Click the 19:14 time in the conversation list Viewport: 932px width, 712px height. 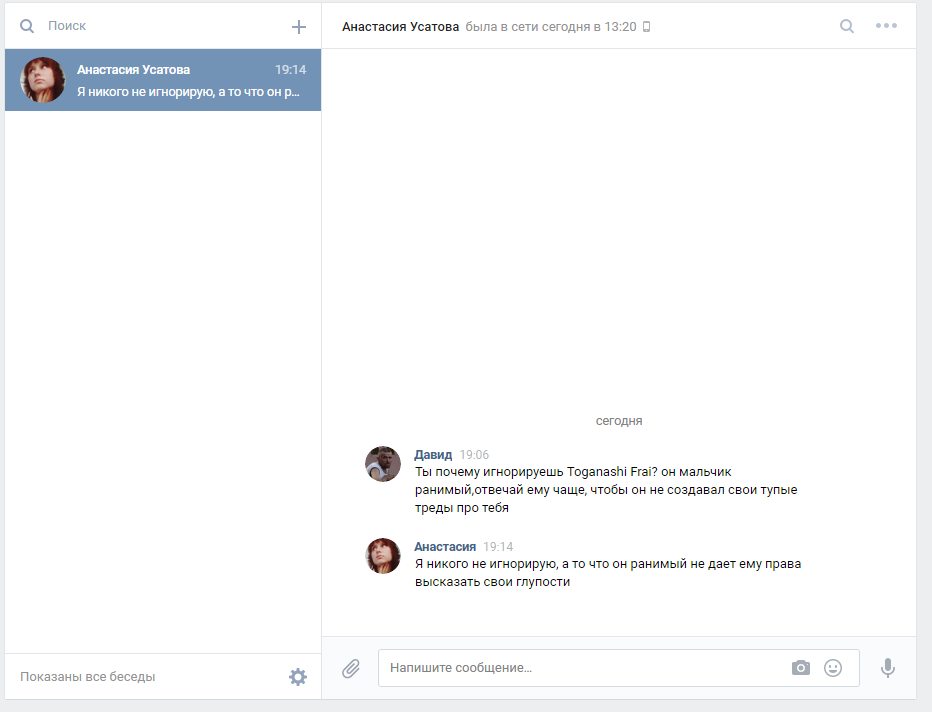(x=291, y=70)
